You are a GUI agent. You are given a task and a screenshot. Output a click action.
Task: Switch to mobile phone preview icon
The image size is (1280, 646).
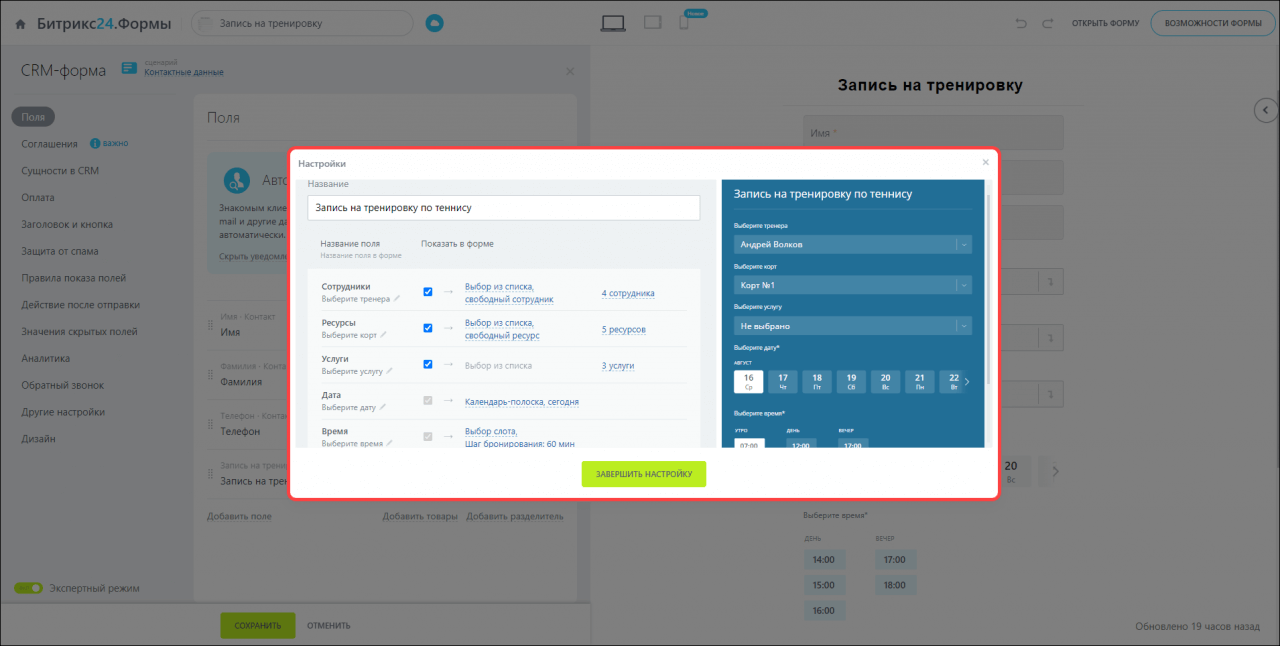click(x=684, y=23)
